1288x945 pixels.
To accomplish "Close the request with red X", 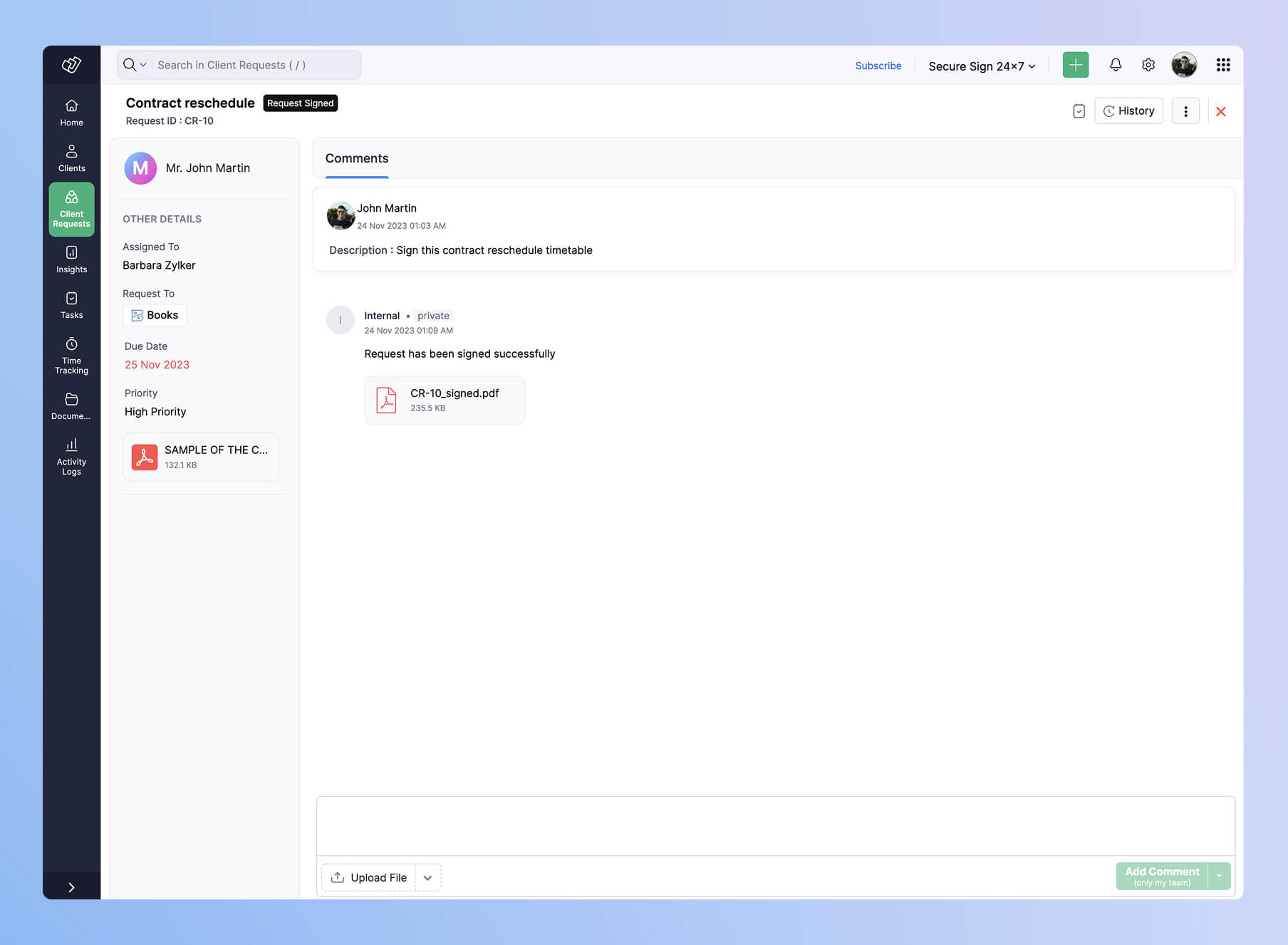I will coord(1221,112).
